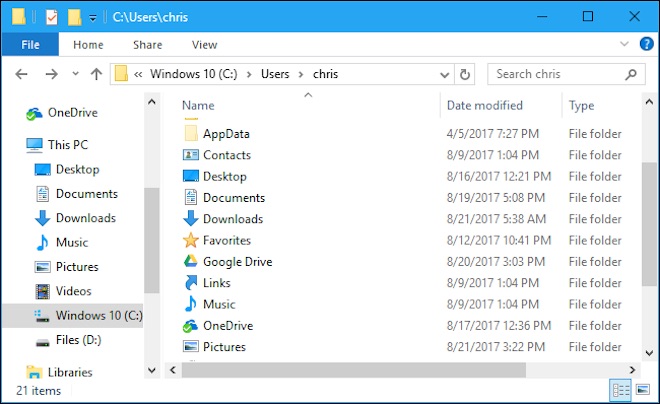Select OneDrive in navigation pane

click(x=62, y=113)
